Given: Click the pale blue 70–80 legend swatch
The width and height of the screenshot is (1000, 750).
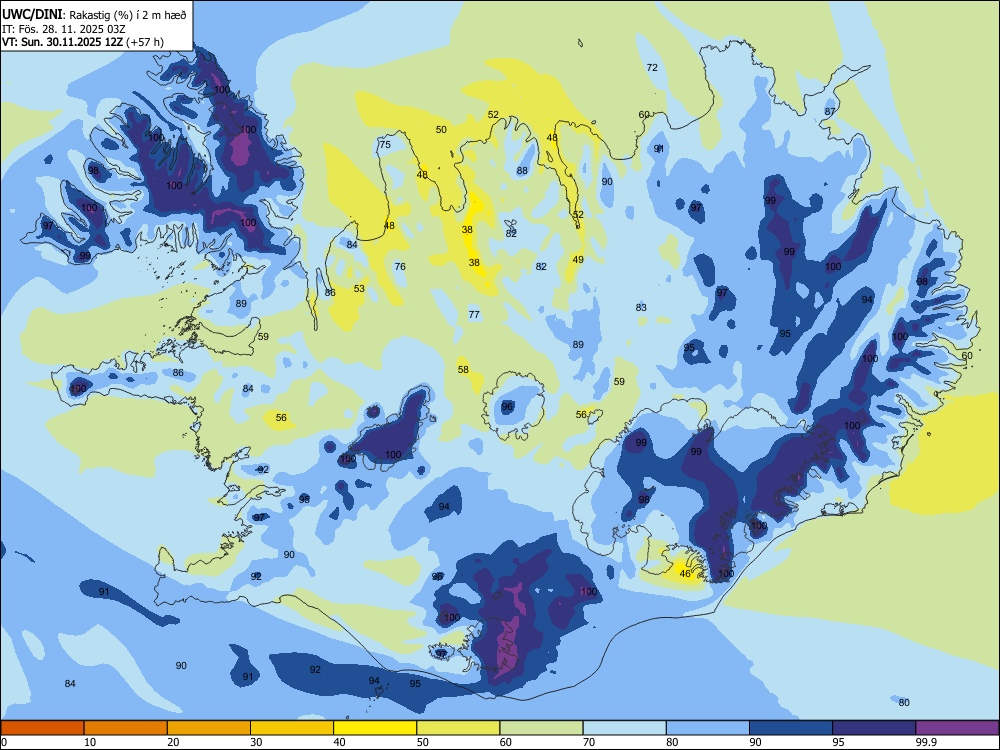Looking at the screenshot, I should pyautogui.click(x=624, y=728).
